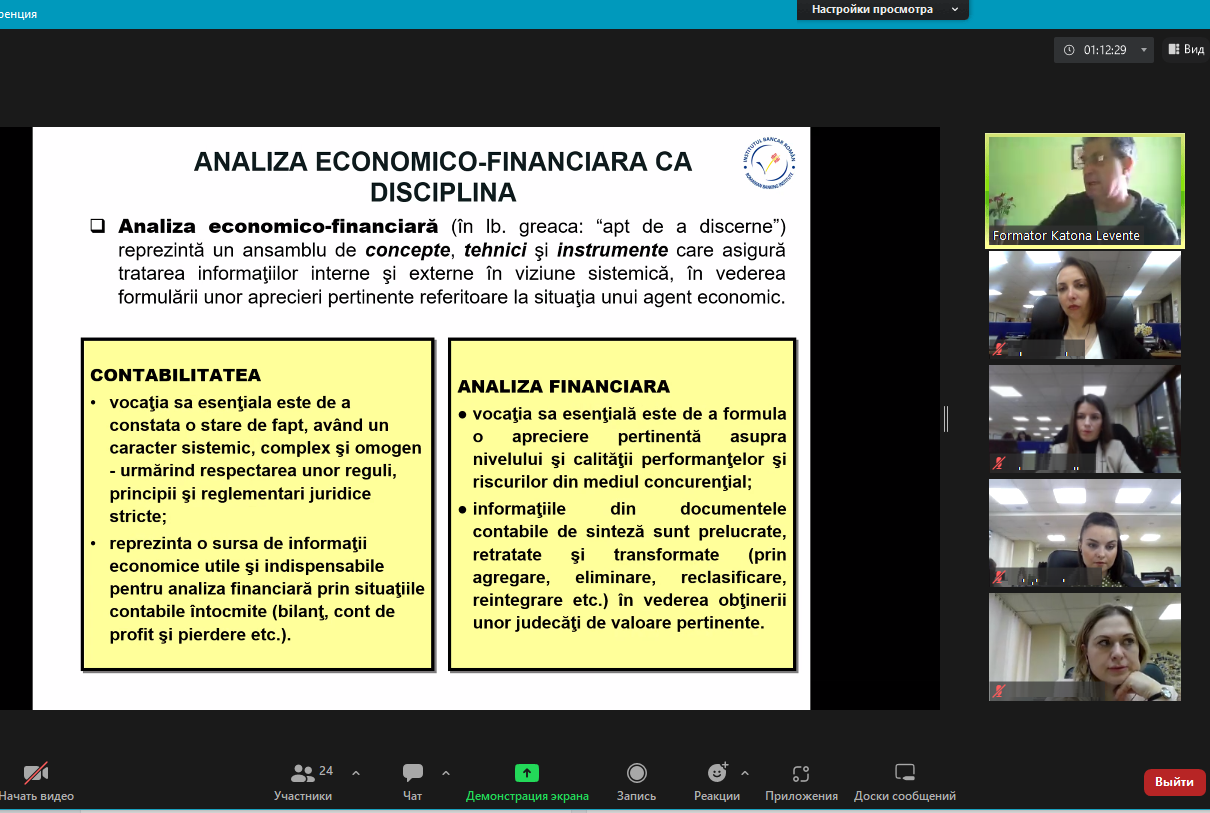Expand the arrow beside Участники

coord(356,773)
